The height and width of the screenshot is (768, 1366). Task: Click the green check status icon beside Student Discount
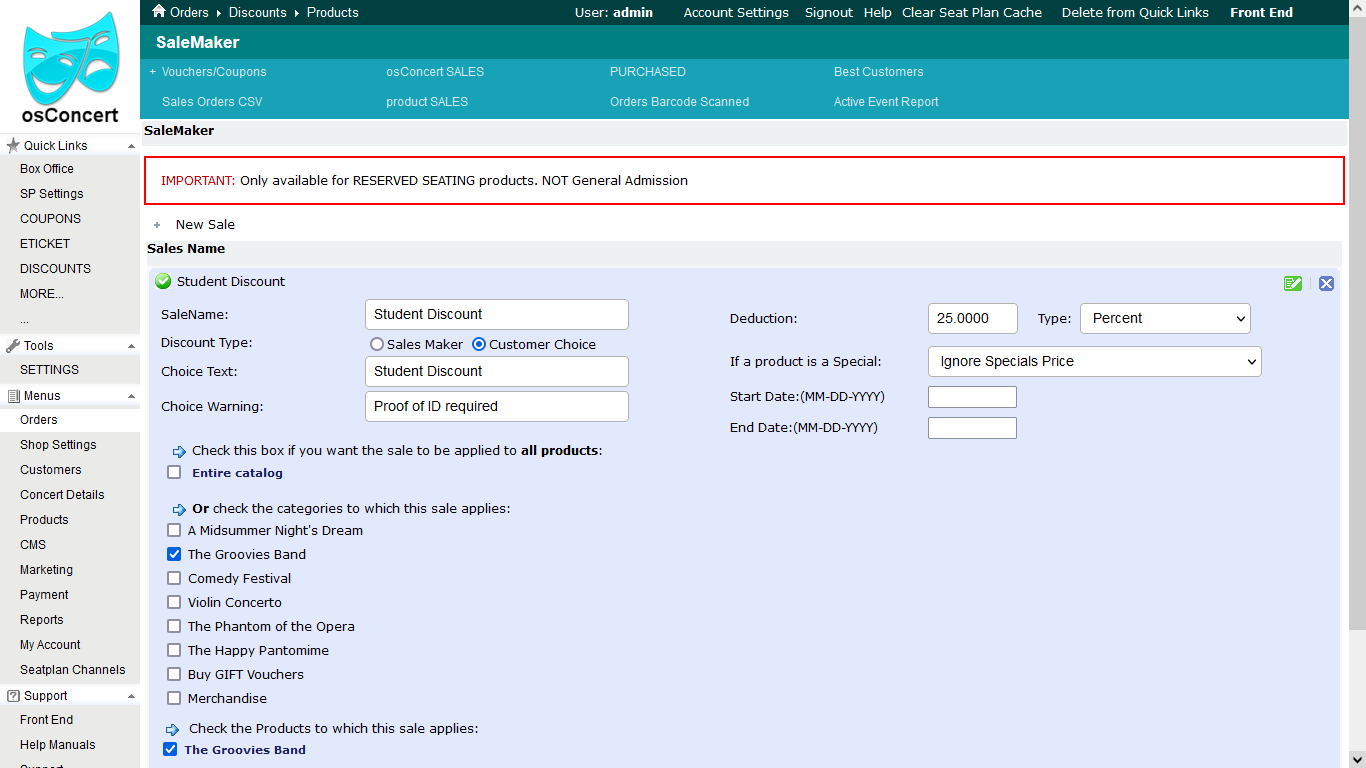pos(163,282)
